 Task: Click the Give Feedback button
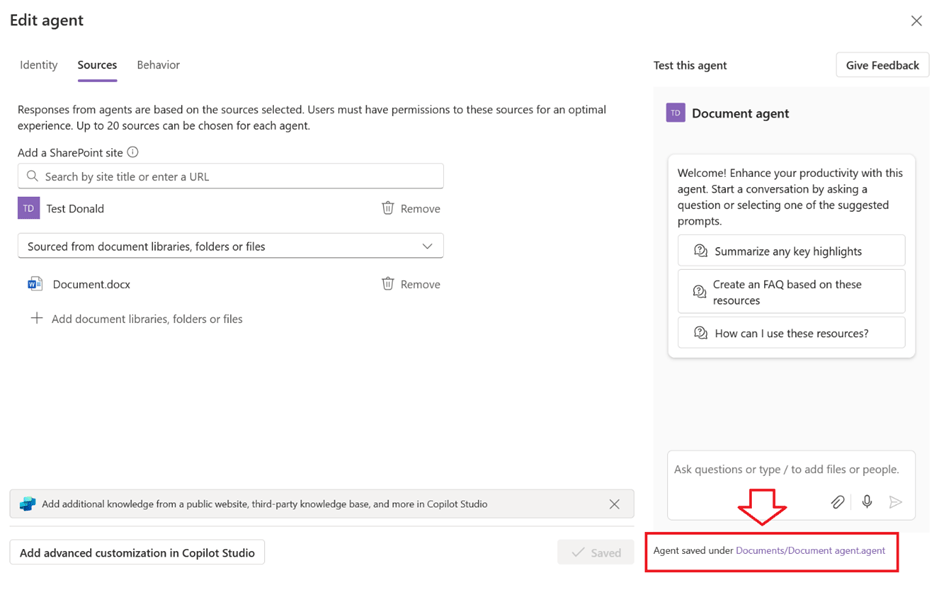click(882, 65)
